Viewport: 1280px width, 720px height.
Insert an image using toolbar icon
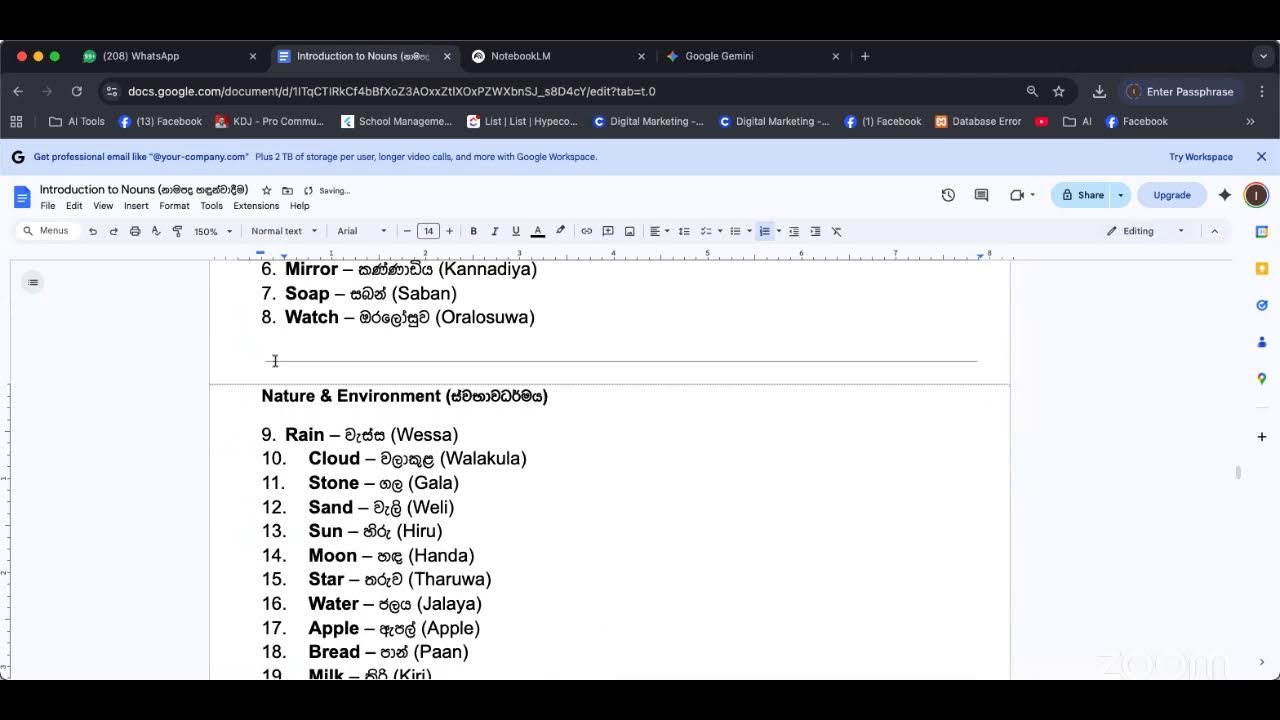629,231
